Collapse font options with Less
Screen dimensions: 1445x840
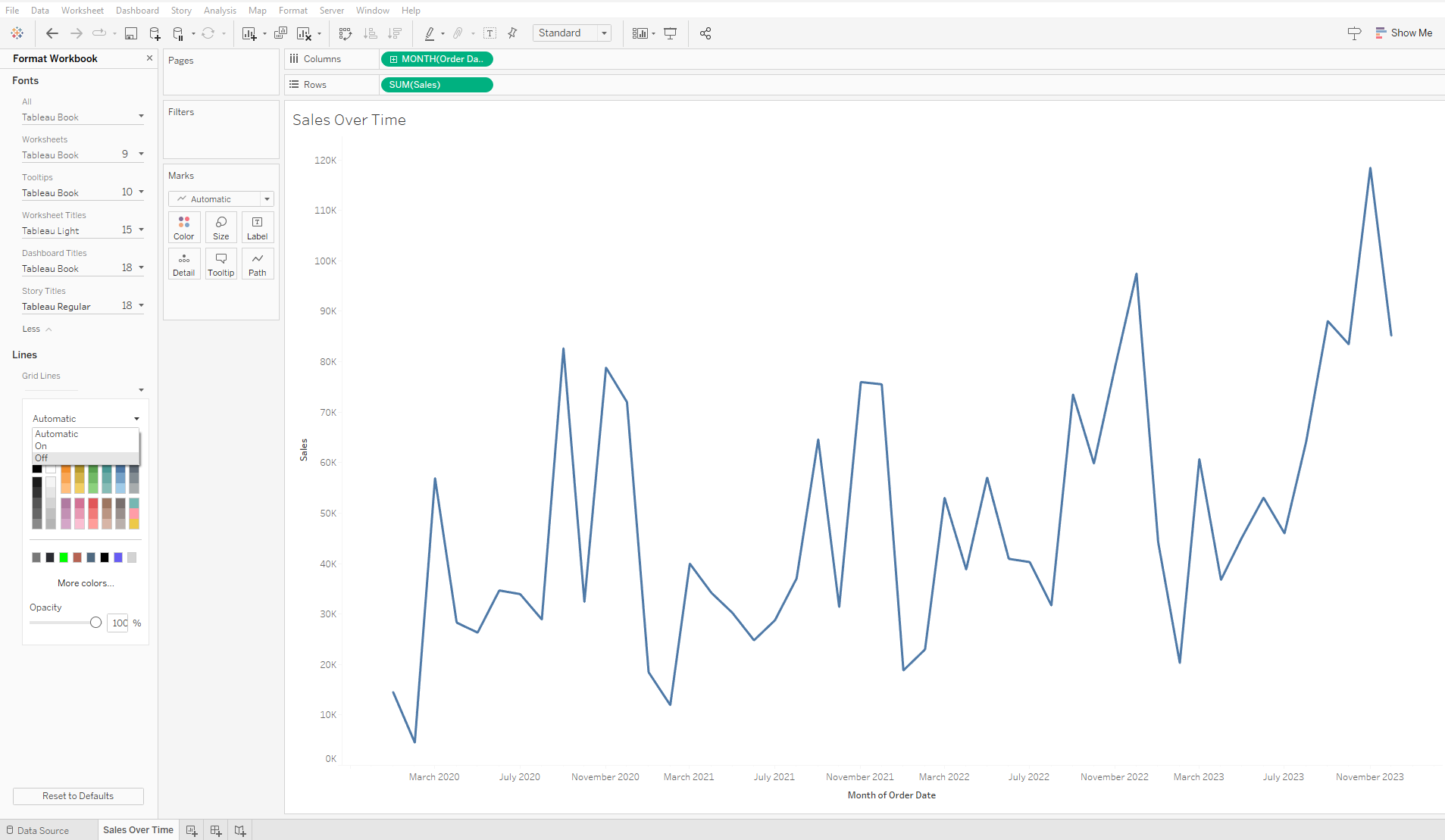tap(36, 329)
